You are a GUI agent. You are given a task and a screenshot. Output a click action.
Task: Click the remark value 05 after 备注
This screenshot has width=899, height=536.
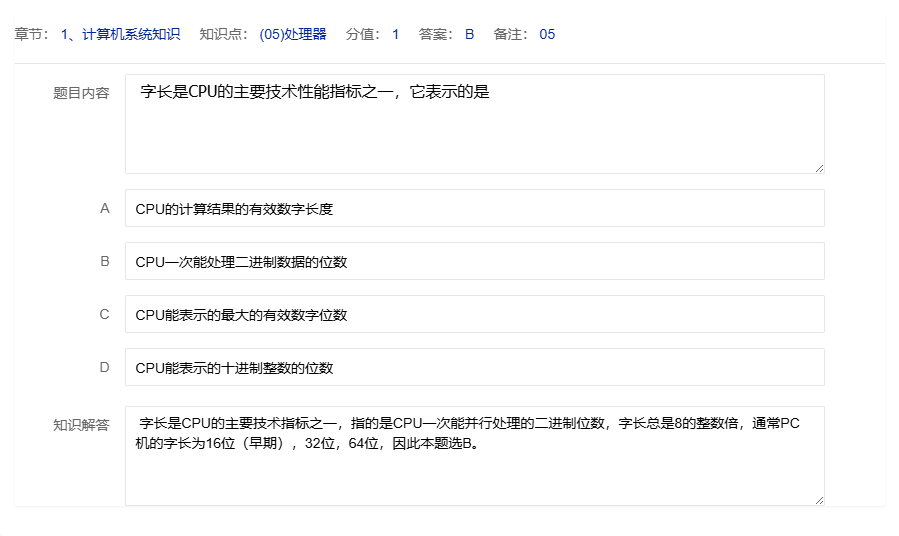547,34
